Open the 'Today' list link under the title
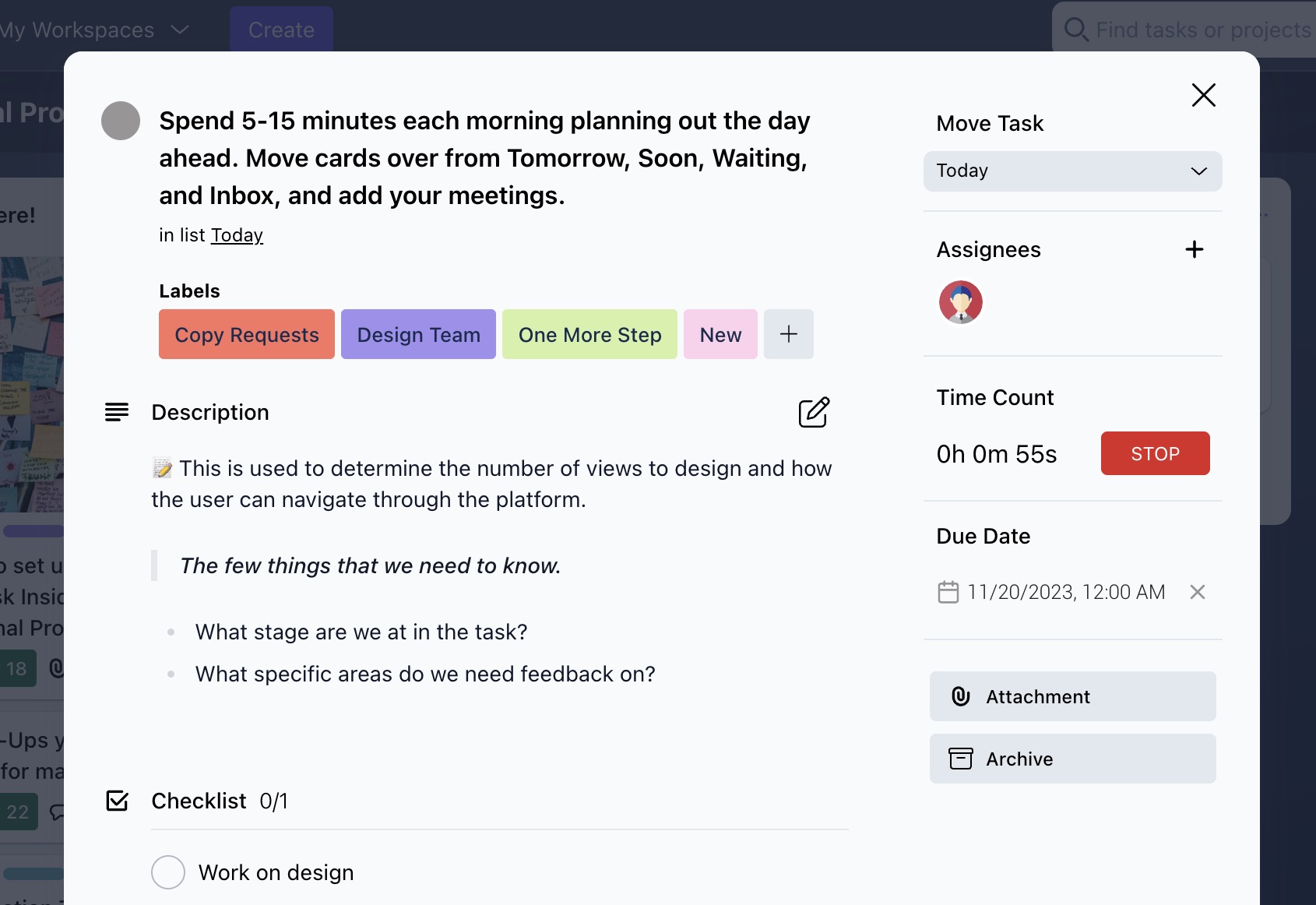The image size is (1316, 905). coord(236,234)
